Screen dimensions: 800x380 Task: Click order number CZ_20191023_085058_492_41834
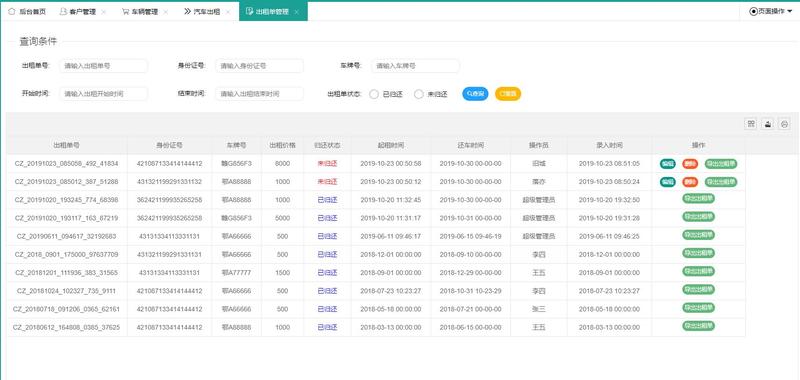click(67, 164)
